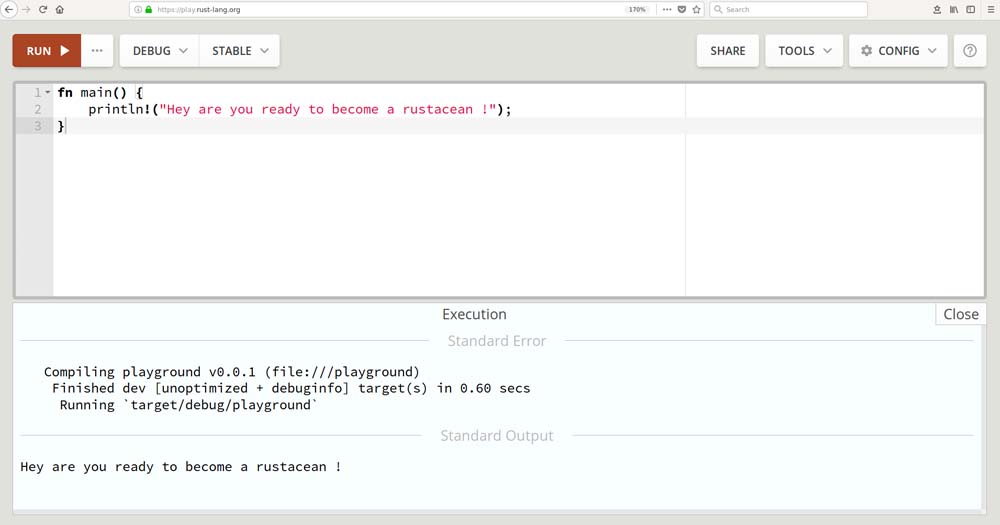
Task: Close the Execution output panel
Action: (960, 314)
